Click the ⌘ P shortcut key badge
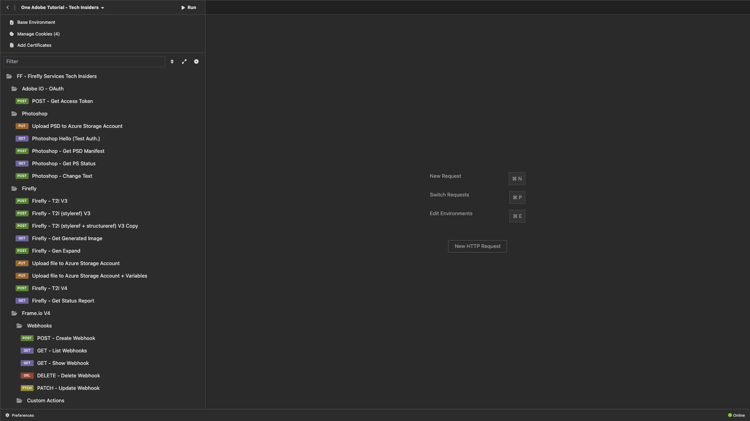The height and width of the screenshot is (421, 750). pos(517,198)
